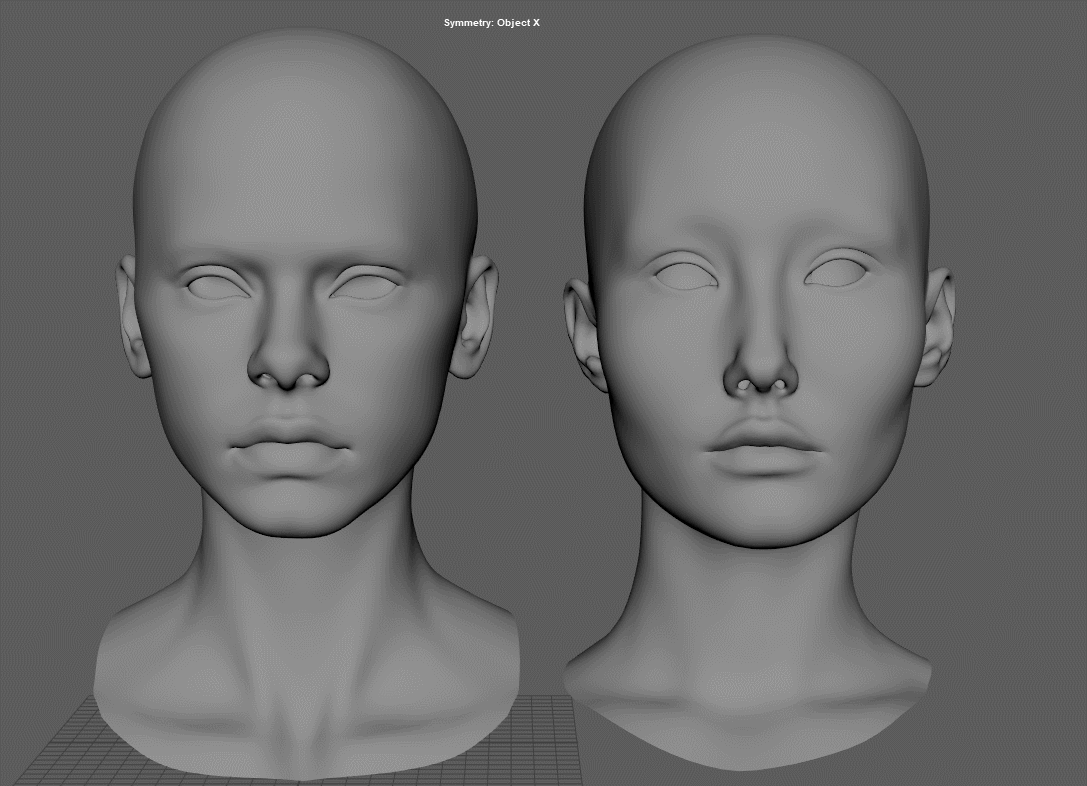Select the left head model's nose tip
The image size is (1087, 786).
[288, 366]
